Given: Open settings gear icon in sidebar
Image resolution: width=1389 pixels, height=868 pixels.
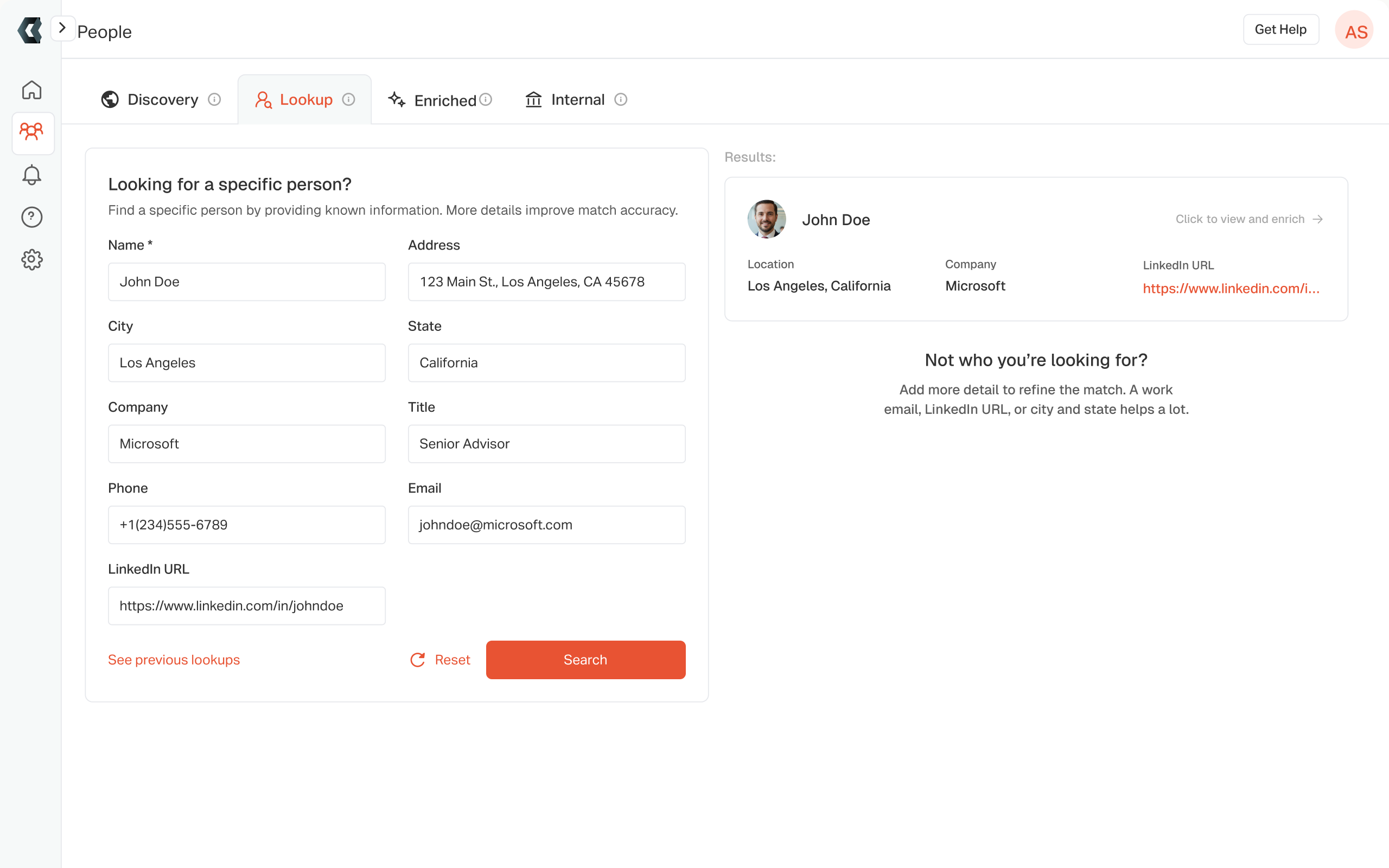Looking at the screenshot, I should (x=32, y=259).
